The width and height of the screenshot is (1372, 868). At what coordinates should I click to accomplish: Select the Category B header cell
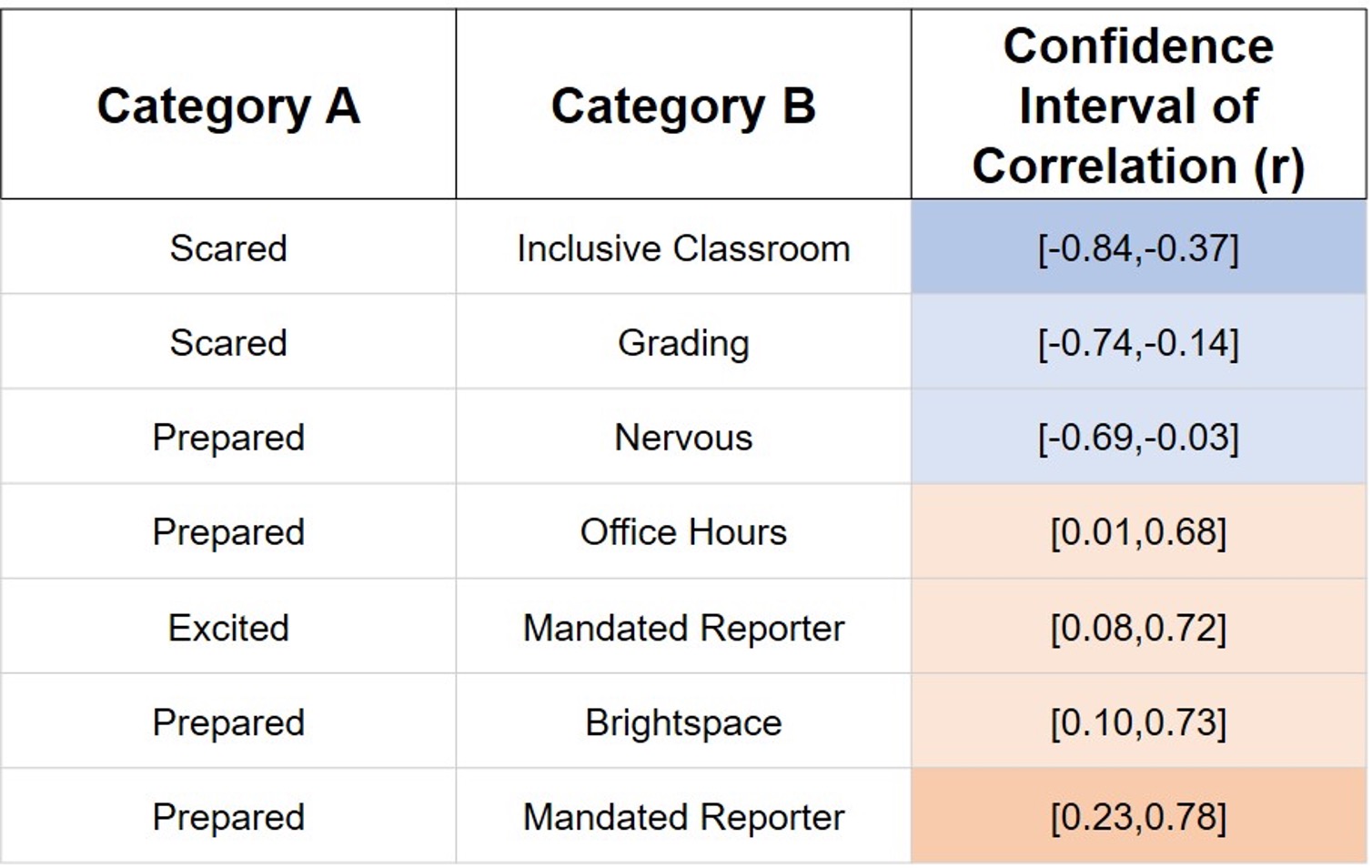683,105
